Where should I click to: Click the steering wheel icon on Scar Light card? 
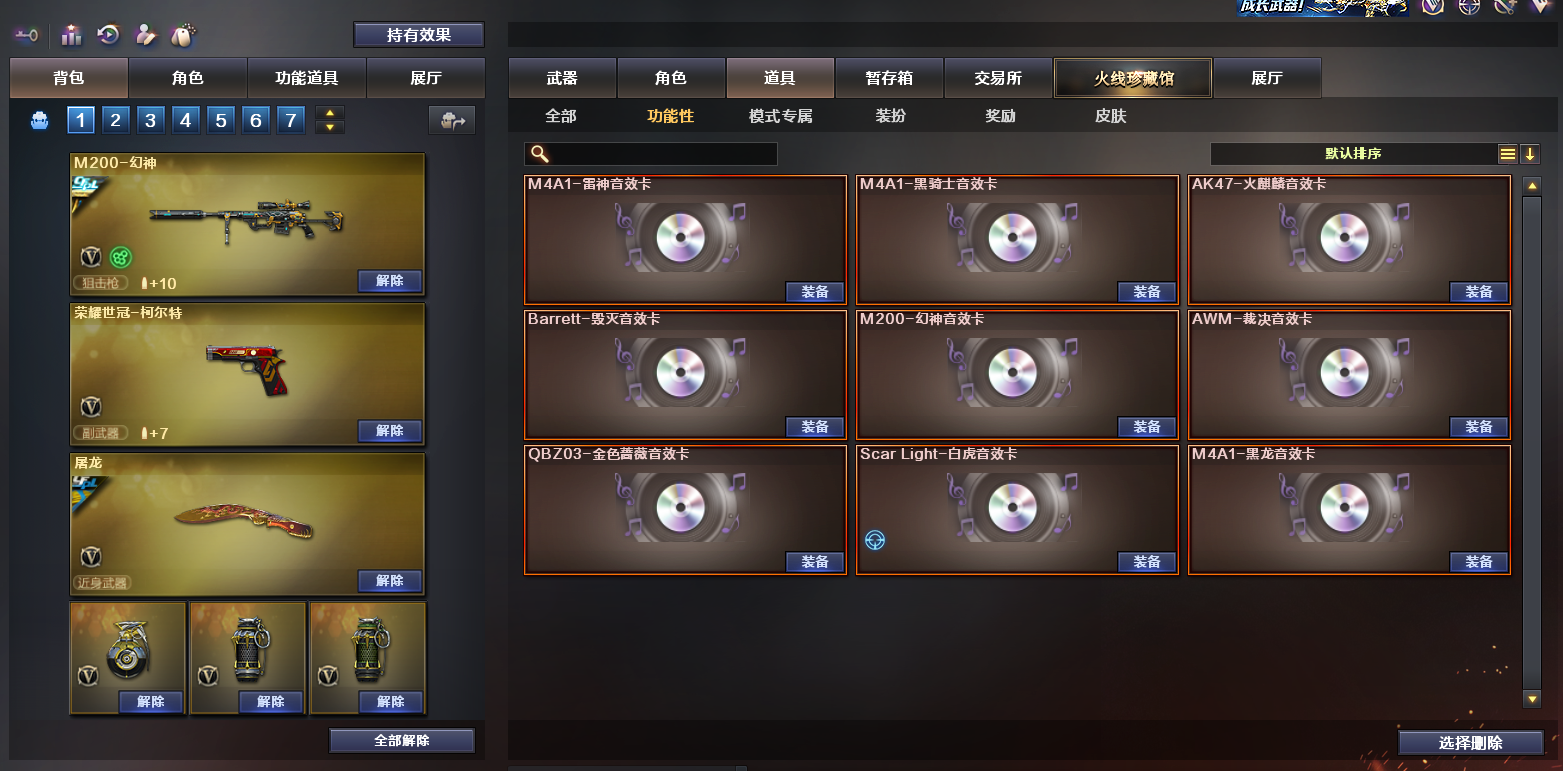coord(875,541)
